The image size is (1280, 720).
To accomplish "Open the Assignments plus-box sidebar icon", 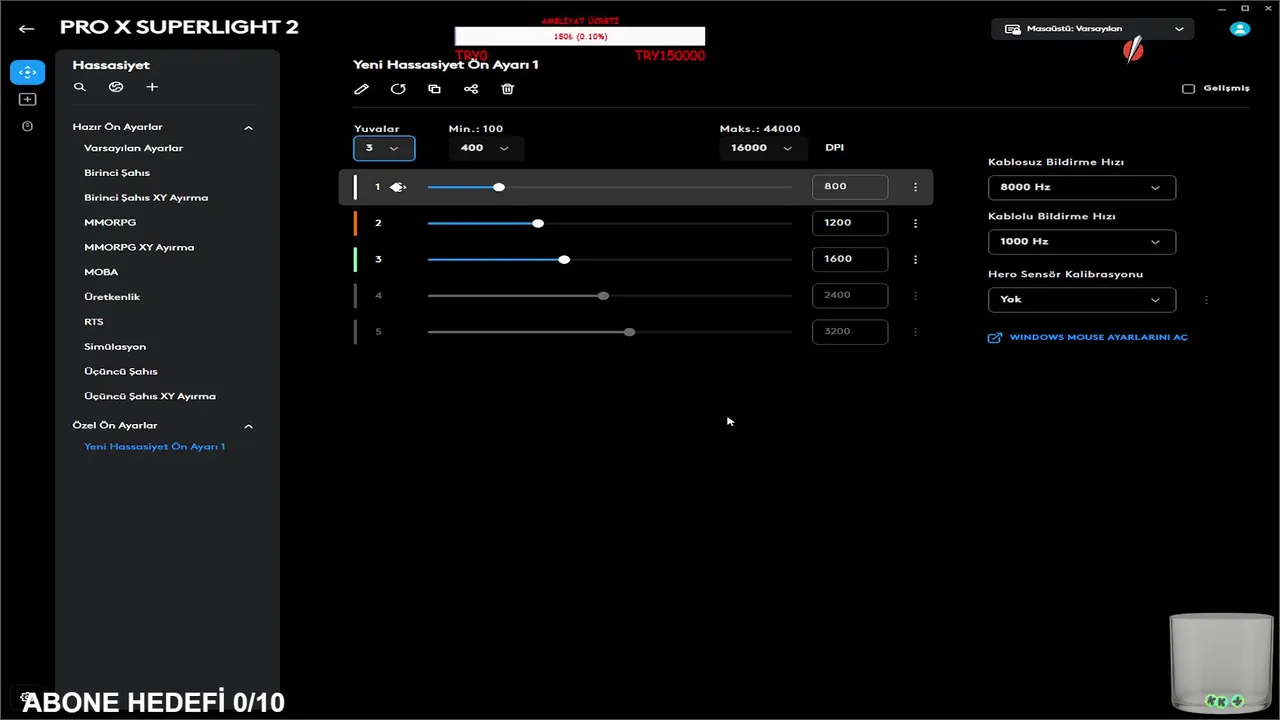I will click(27, 99).
